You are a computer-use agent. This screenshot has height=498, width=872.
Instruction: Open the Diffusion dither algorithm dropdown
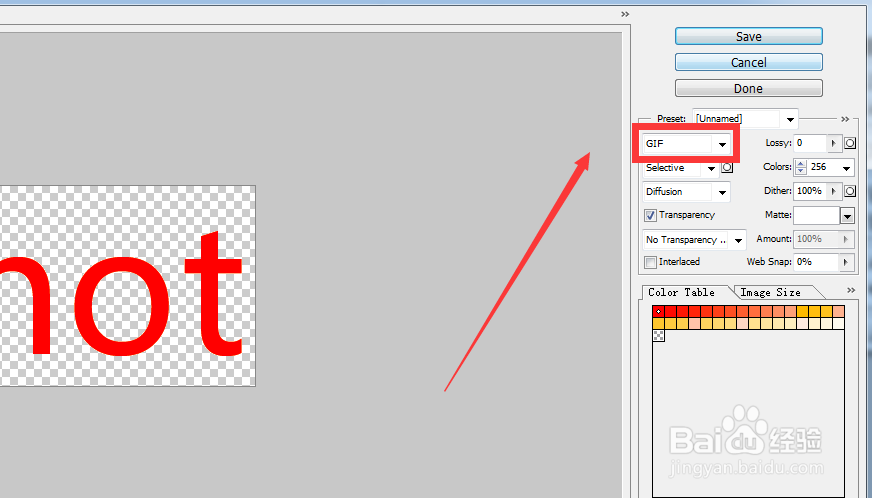[686, 192]
